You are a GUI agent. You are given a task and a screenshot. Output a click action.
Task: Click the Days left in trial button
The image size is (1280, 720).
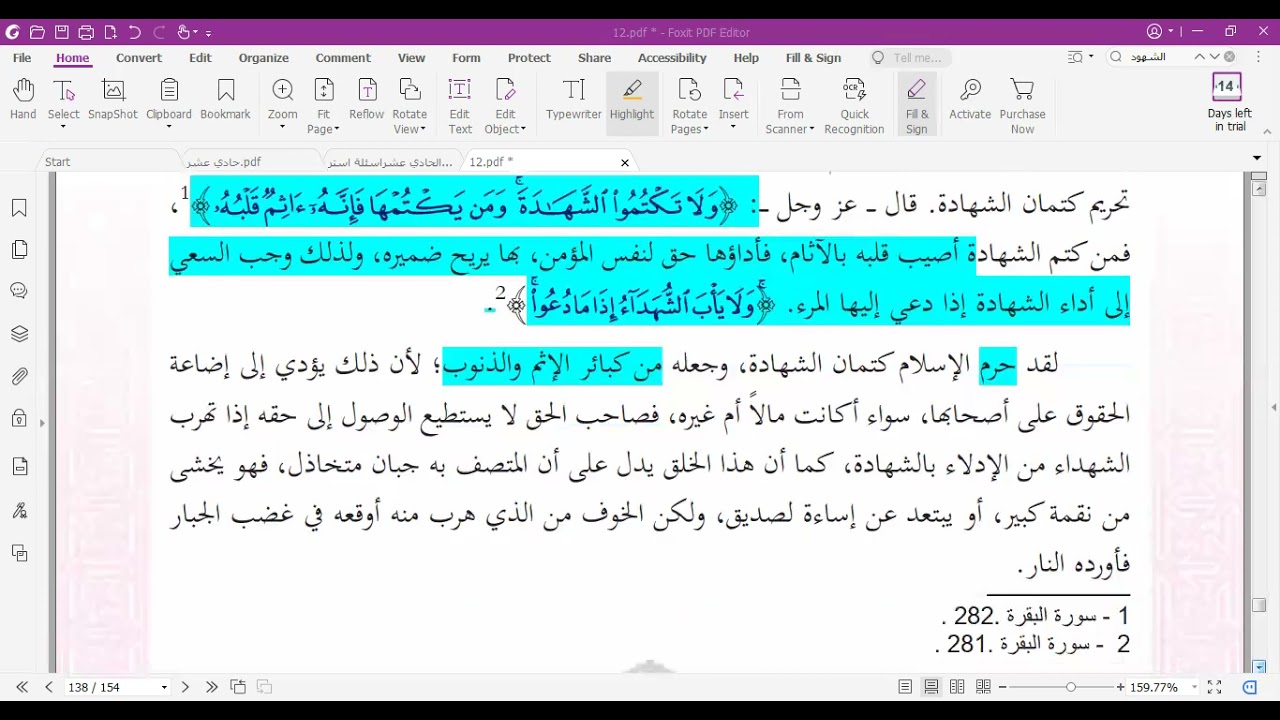[1229, 103]
